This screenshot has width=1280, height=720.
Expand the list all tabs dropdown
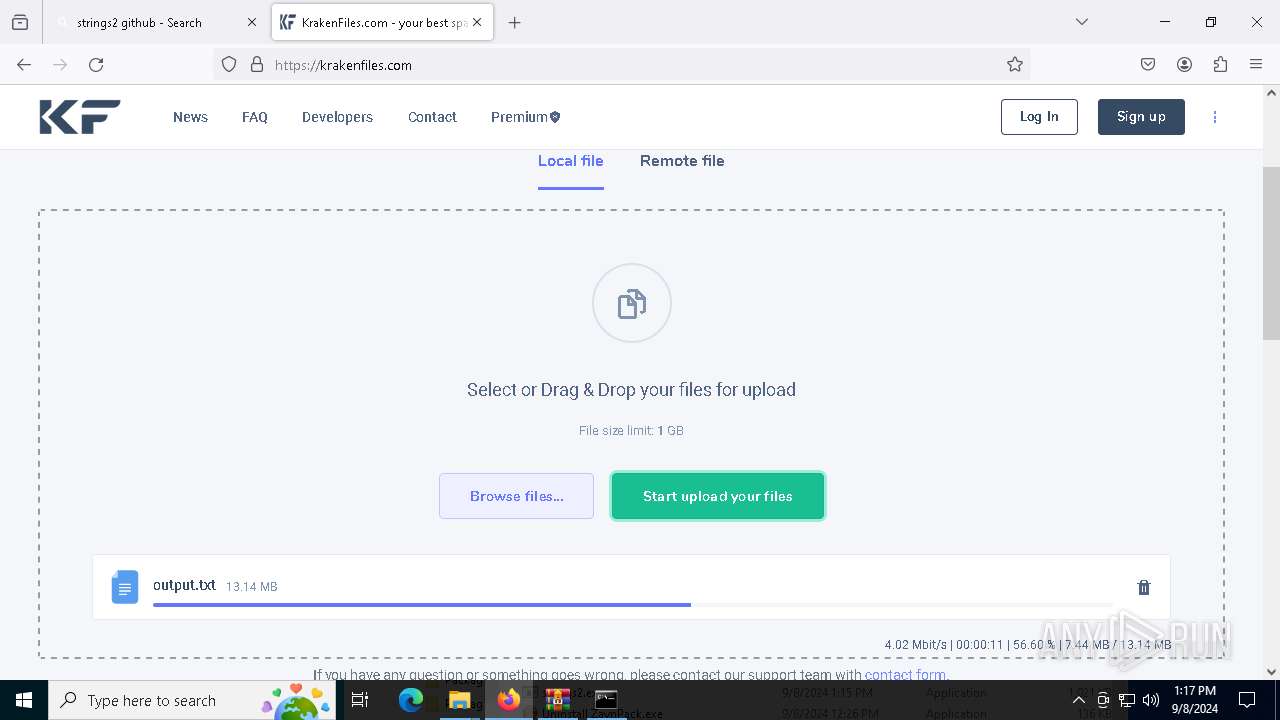(1081, 22)
